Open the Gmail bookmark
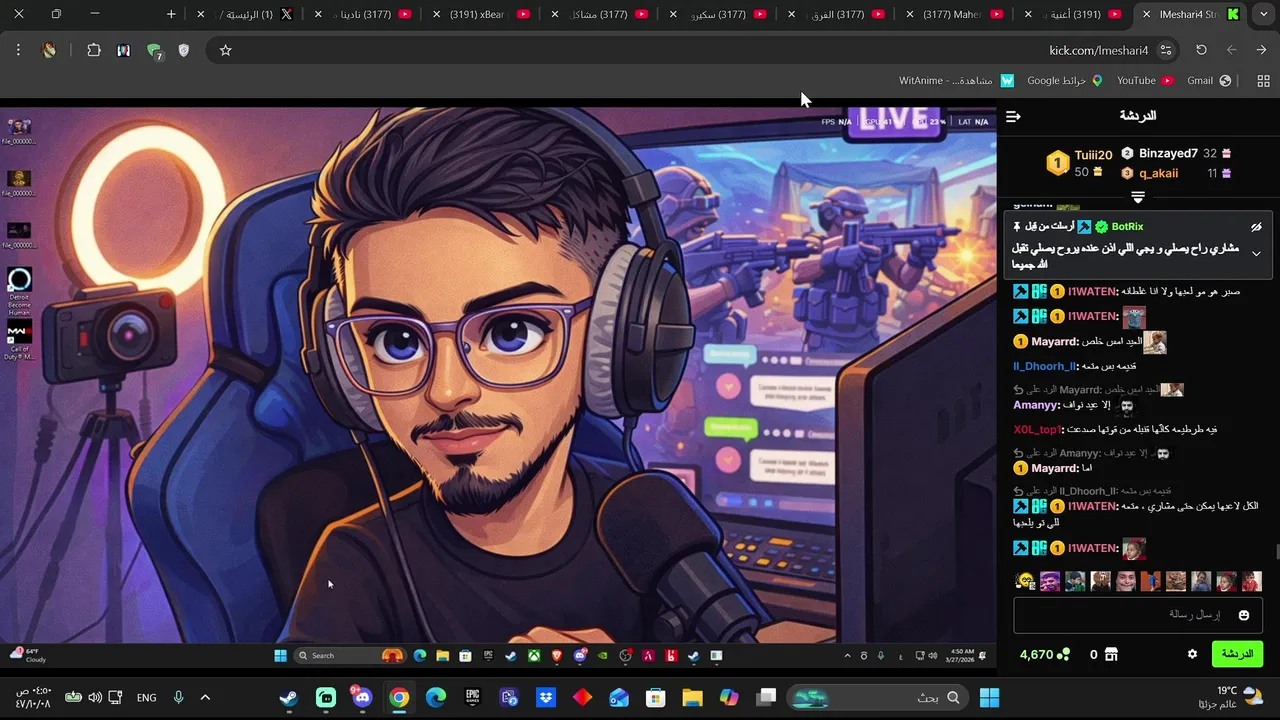The width and height of the screenshot is (1280, 720). (1209, 81)
